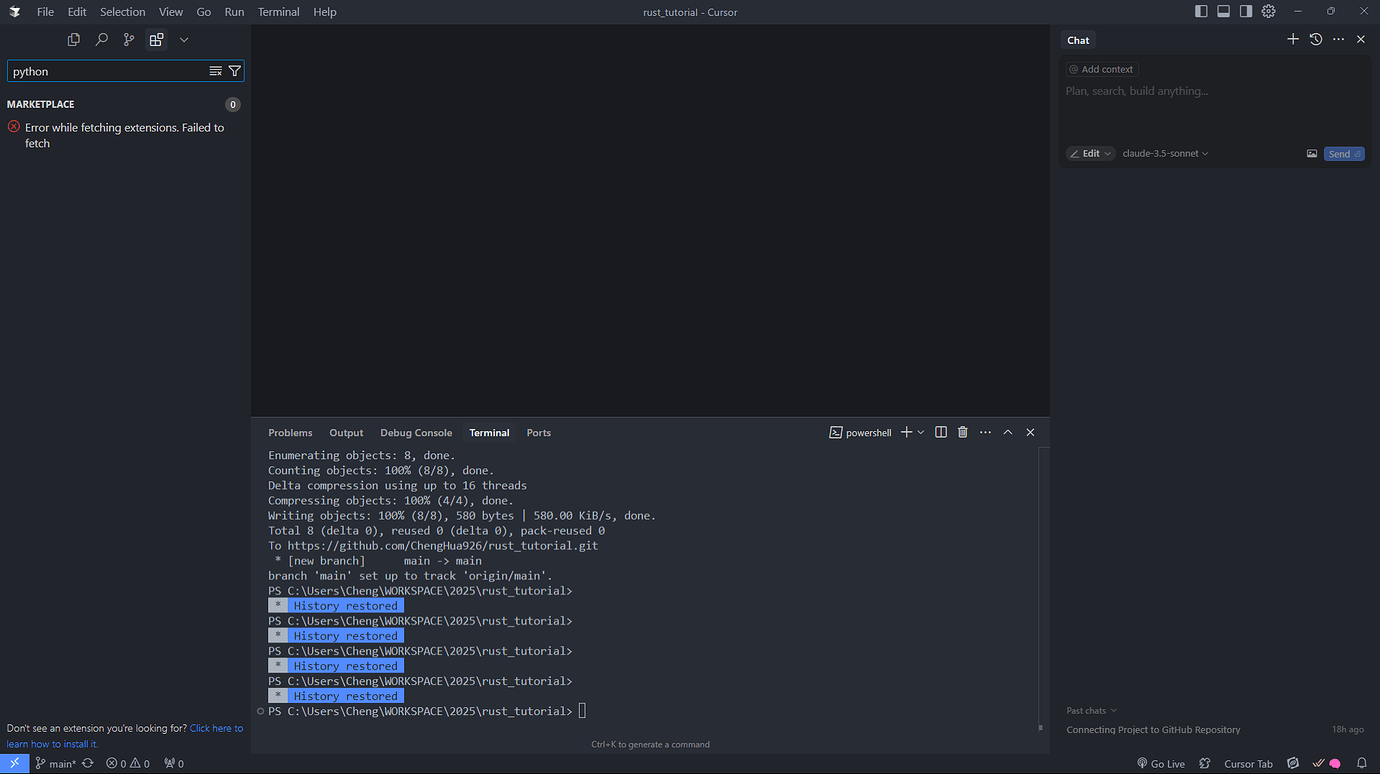Clear the extension search filter icon

tap(215, 71)
